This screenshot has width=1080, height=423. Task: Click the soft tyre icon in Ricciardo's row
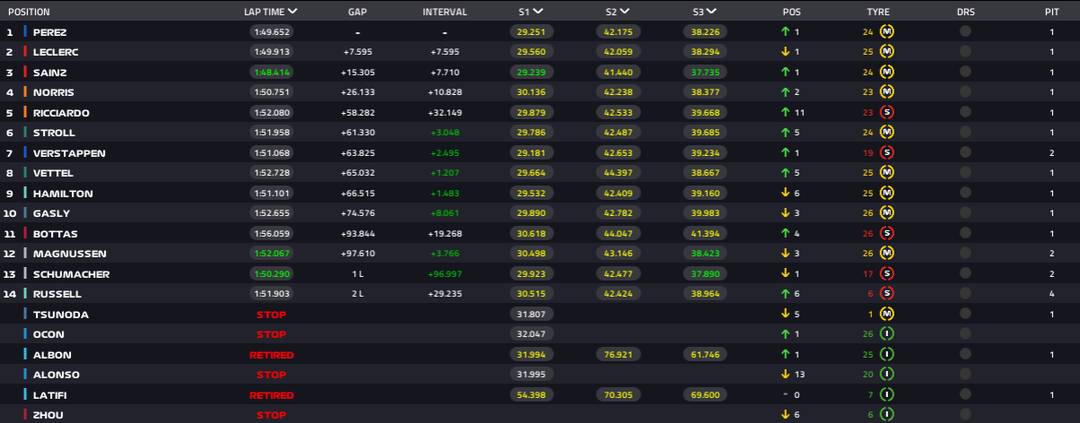point(886,113)
